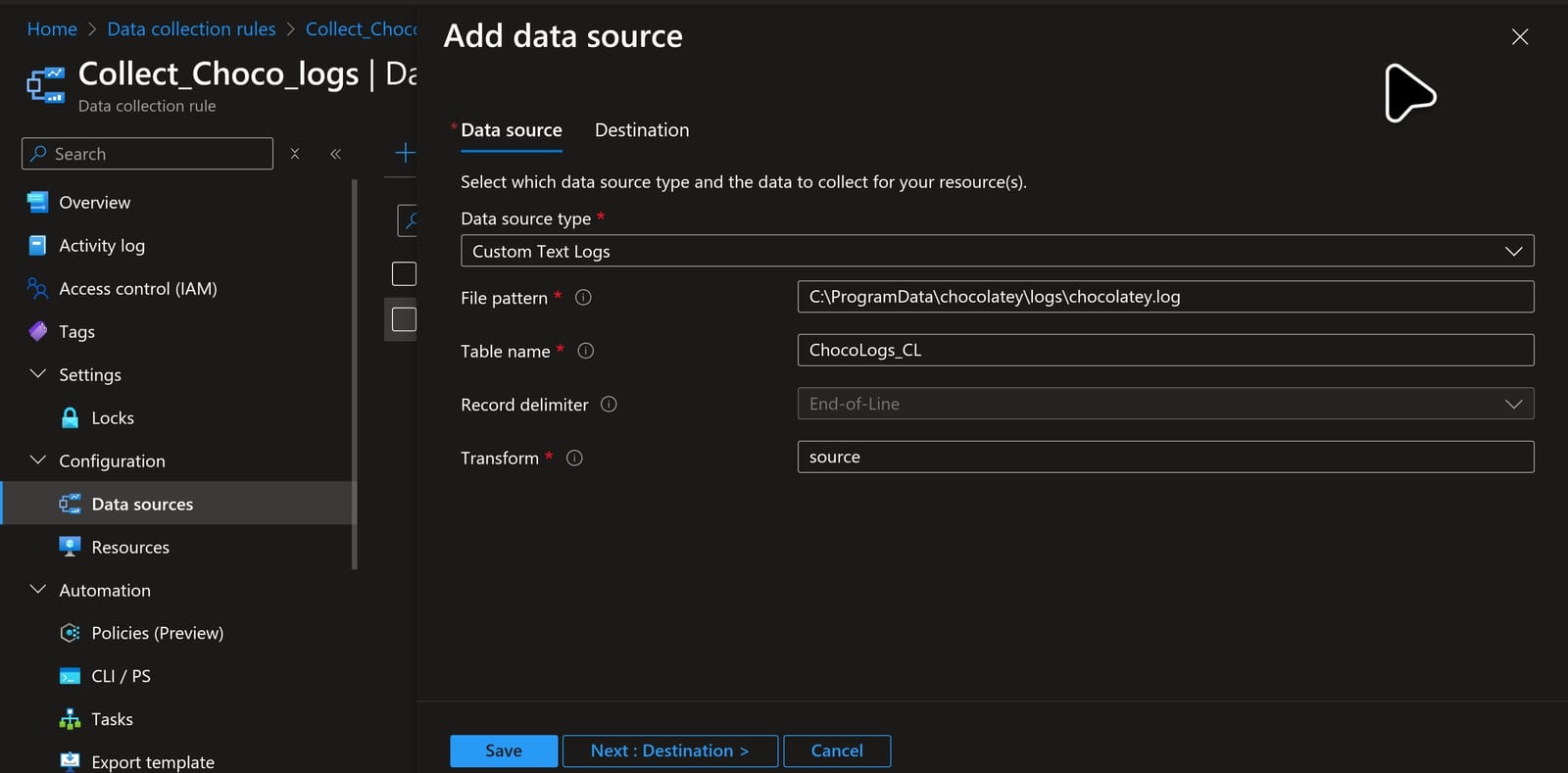Click the Locks padlock icon
1568x773 pixels.
pos(70,417)
